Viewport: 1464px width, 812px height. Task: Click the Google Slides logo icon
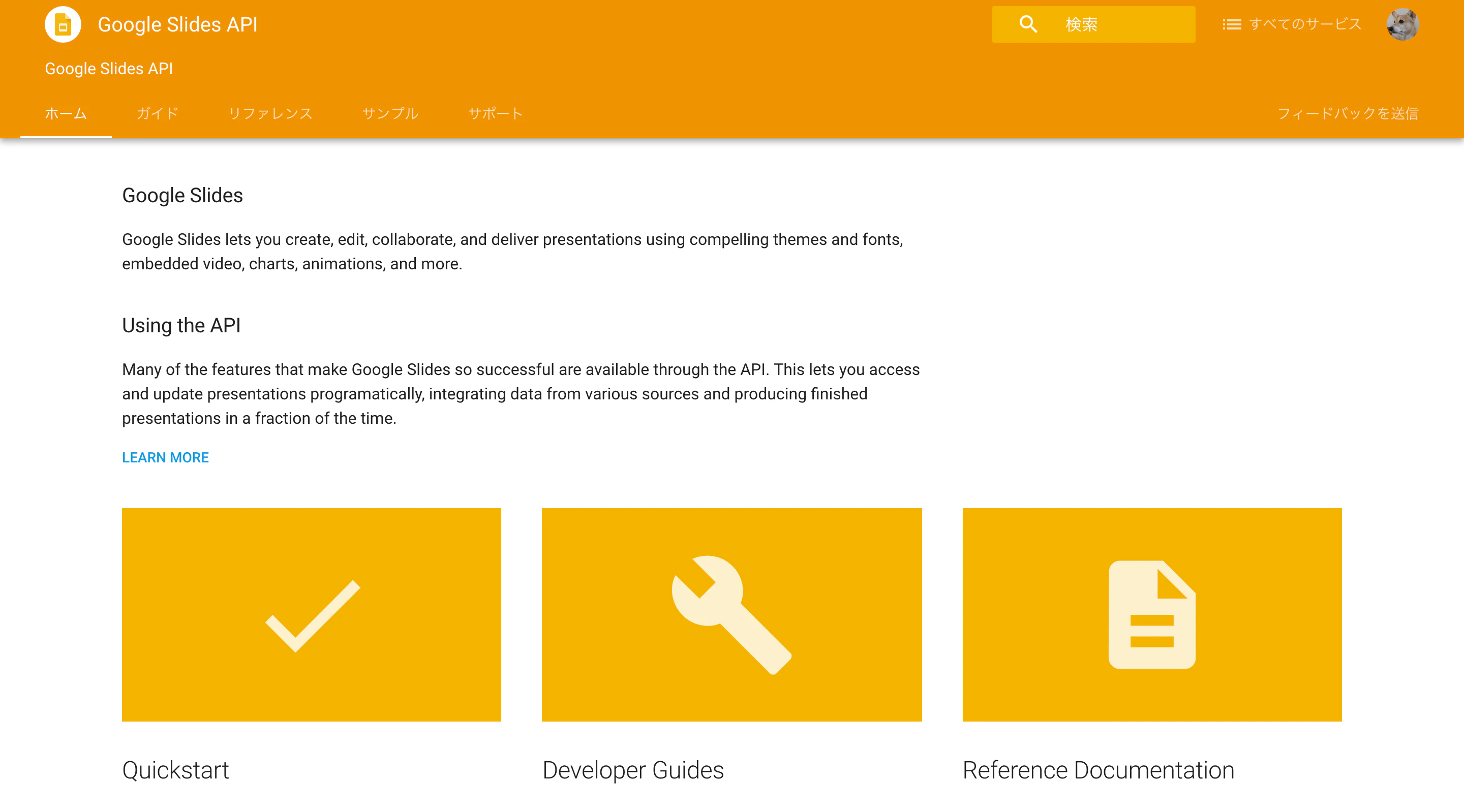(63, 24)
